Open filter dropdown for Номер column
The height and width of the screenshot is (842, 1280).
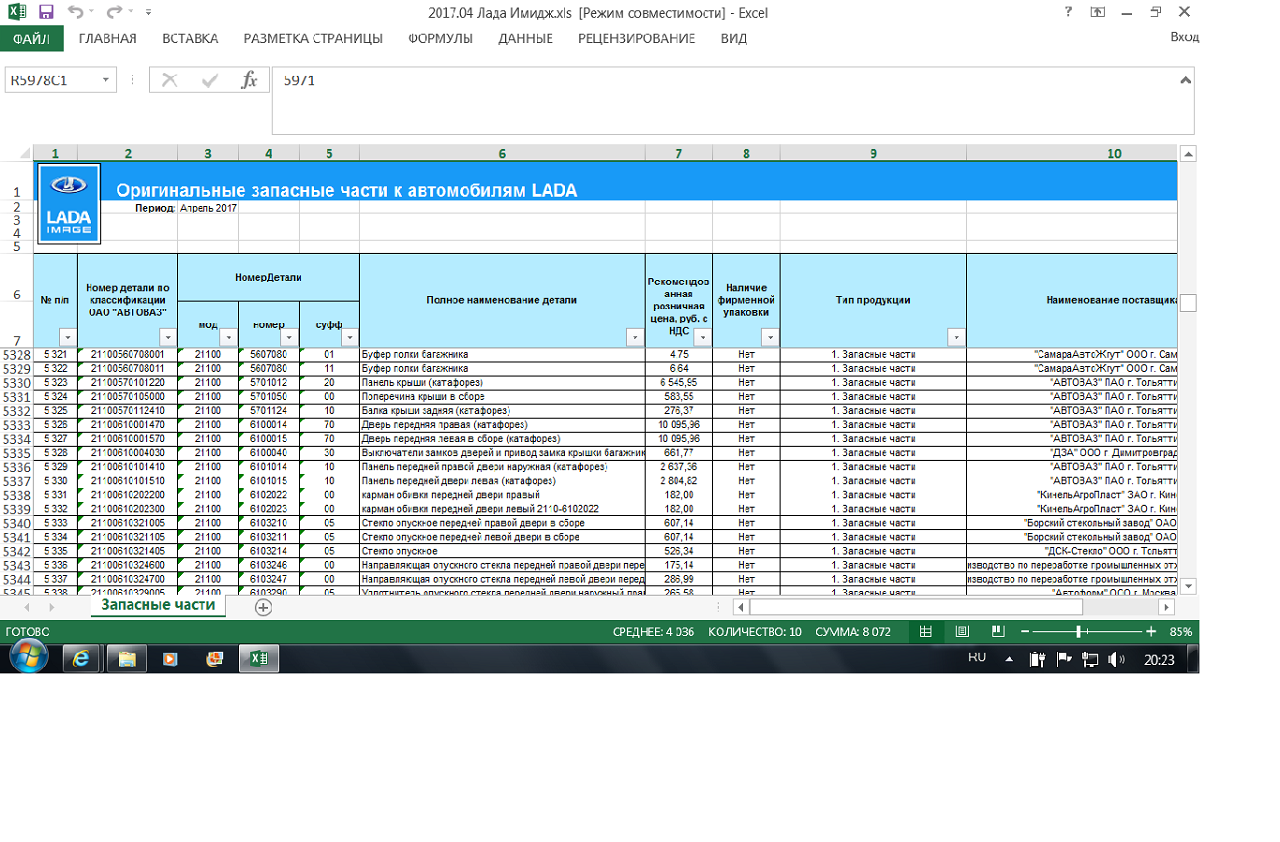[290, 338]
